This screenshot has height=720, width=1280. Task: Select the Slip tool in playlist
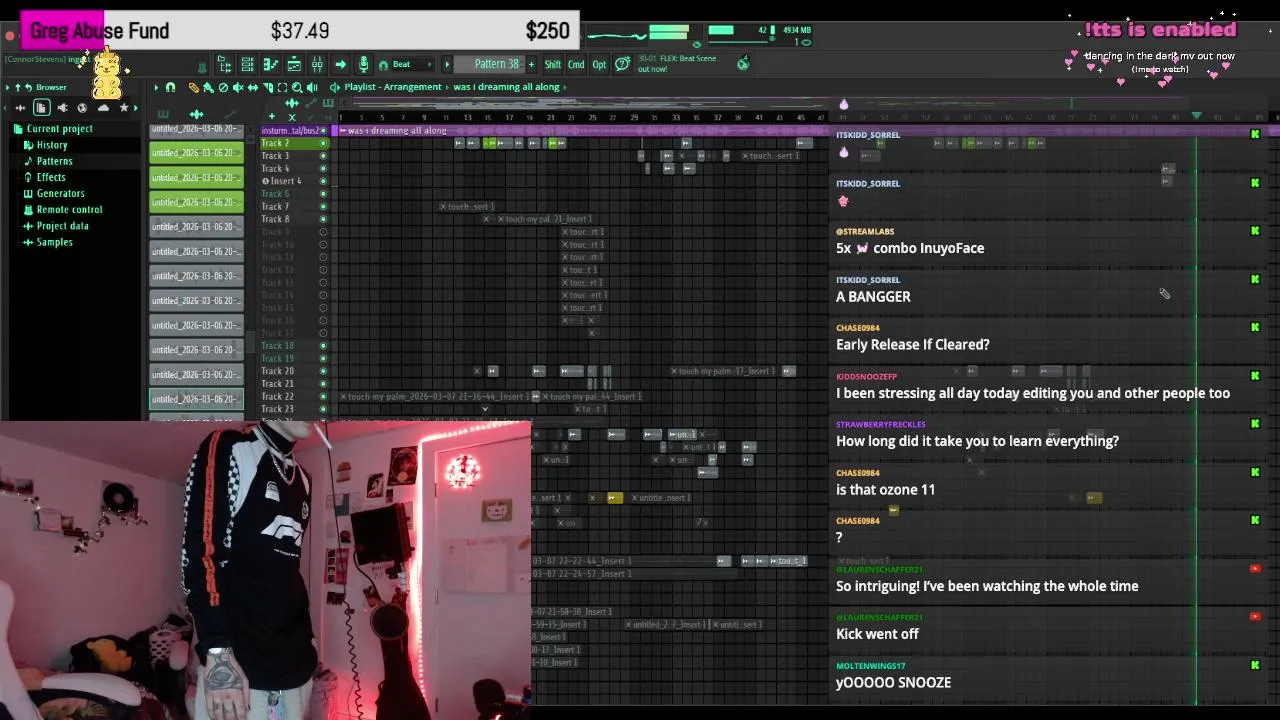(x=253, y=87)
